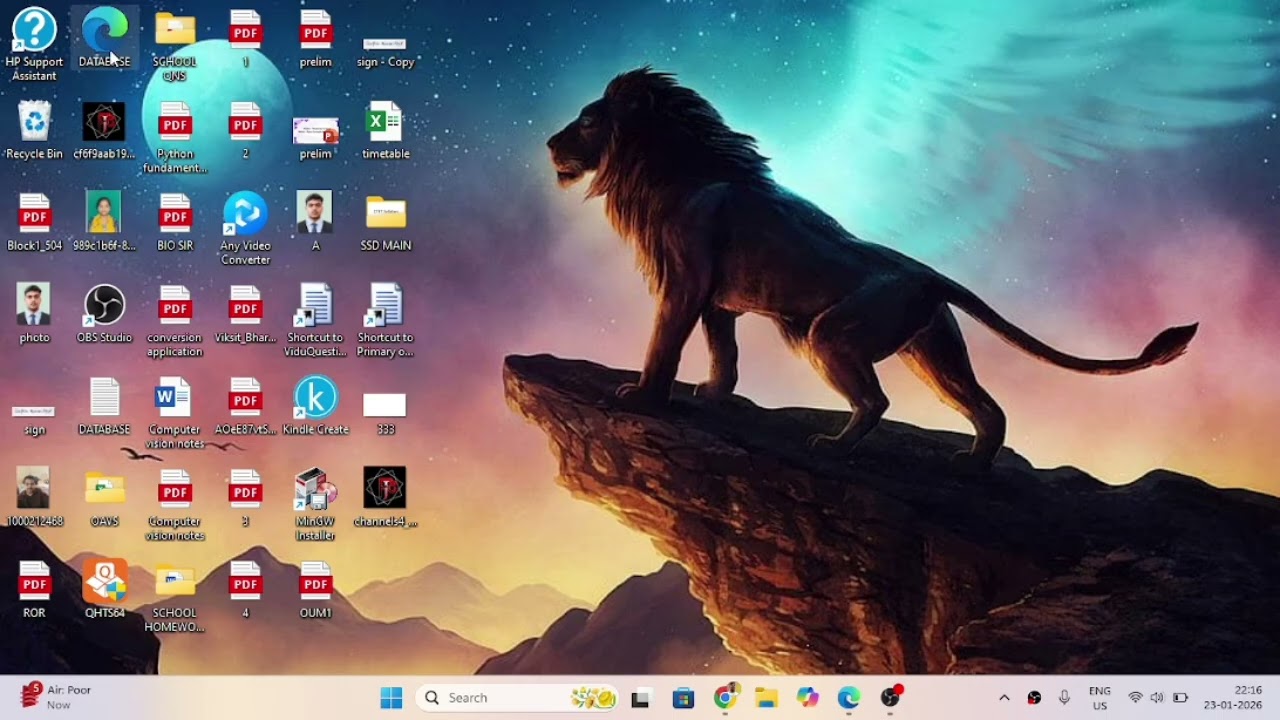Open Shortcut to ViduQuesti document

coord(315,321)
